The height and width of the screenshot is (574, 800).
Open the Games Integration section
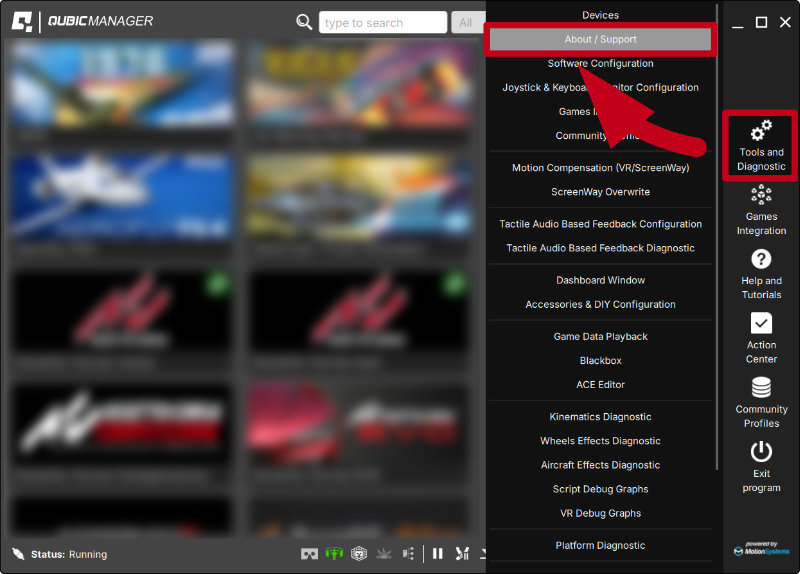pos(761,210)
